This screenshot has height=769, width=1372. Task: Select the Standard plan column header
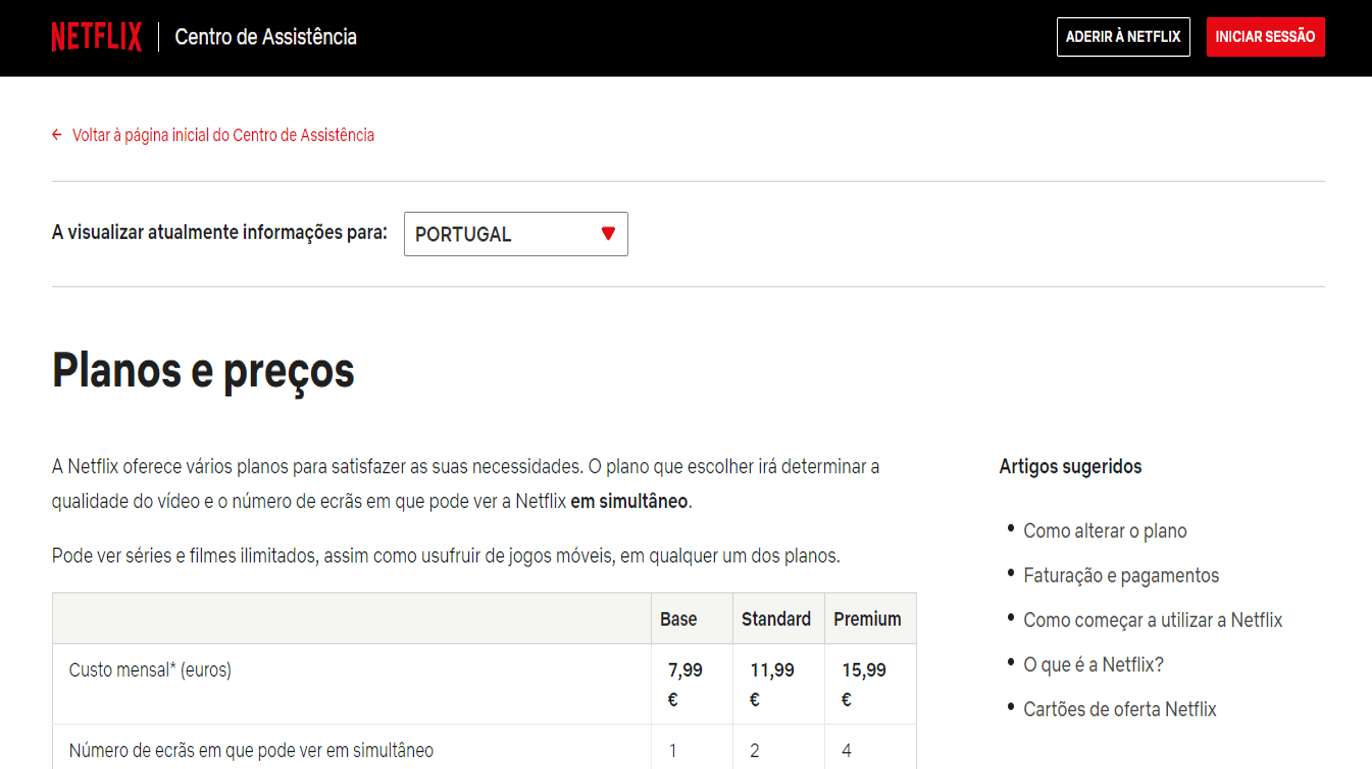tap(775, 619)
